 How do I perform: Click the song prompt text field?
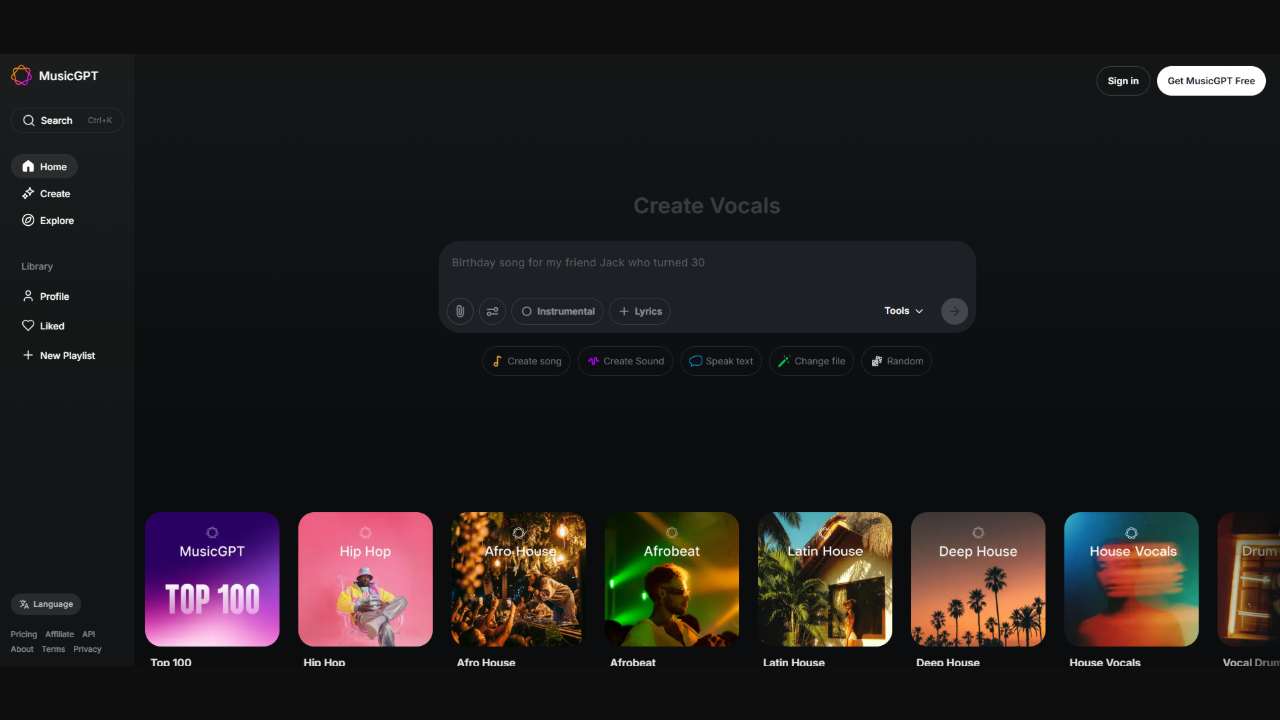pos(706,263)
